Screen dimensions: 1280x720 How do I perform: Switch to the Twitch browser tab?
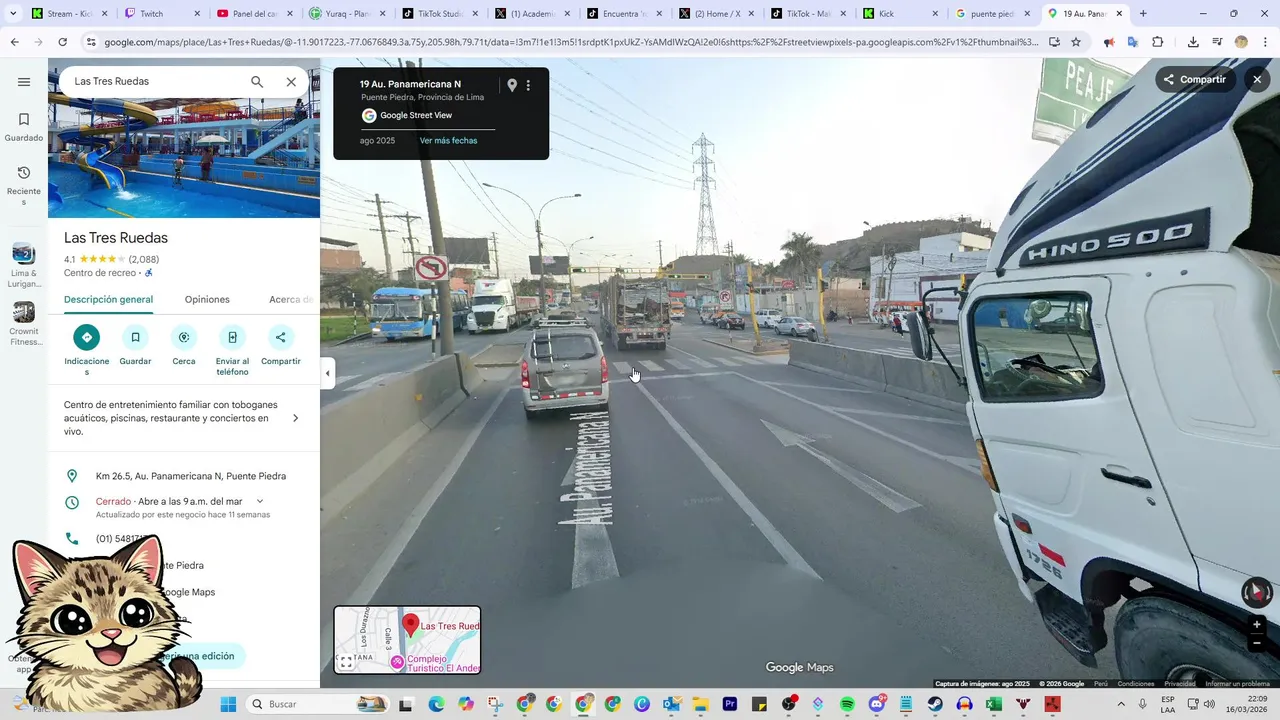[162, 14]
